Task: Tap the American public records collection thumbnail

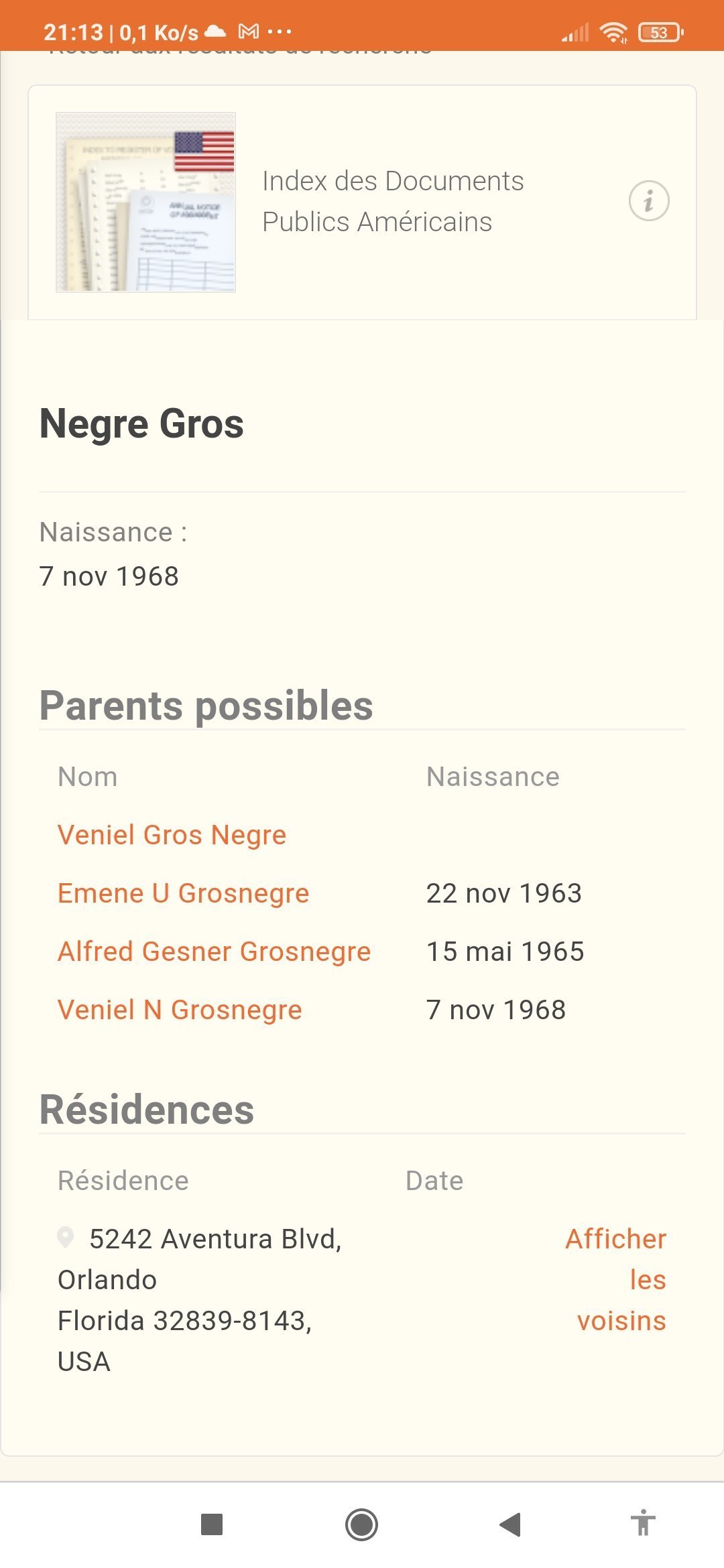Action: pos(145,202)
